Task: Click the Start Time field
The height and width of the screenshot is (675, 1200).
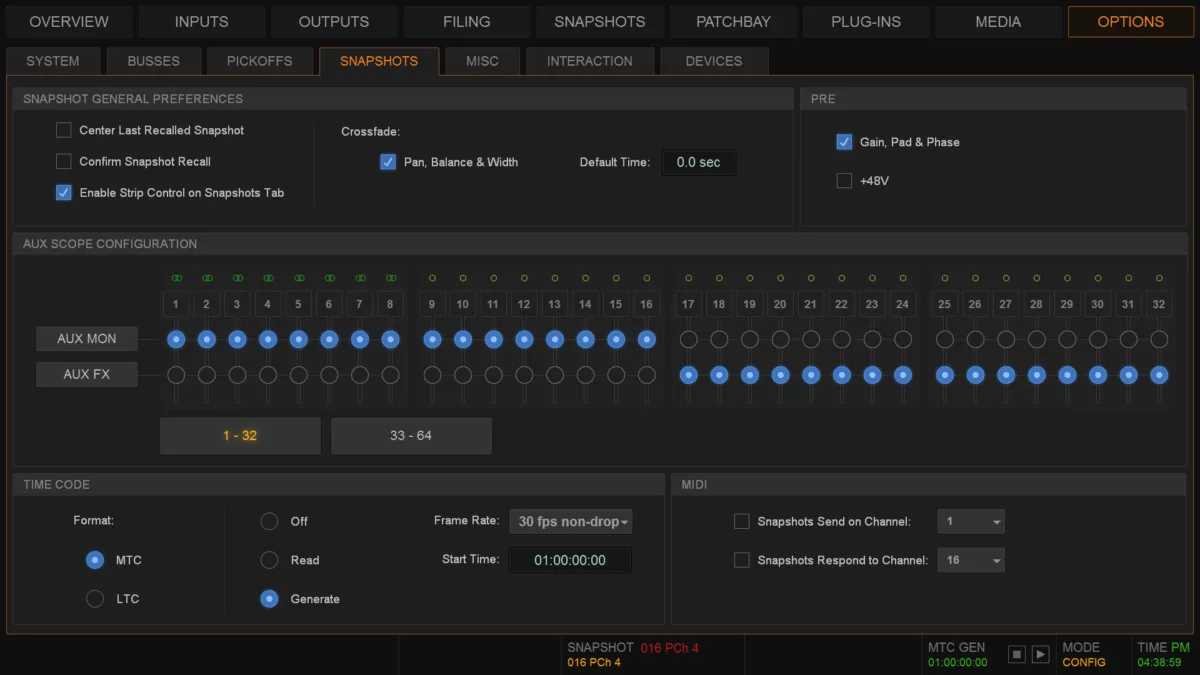Action: (570, 560)
